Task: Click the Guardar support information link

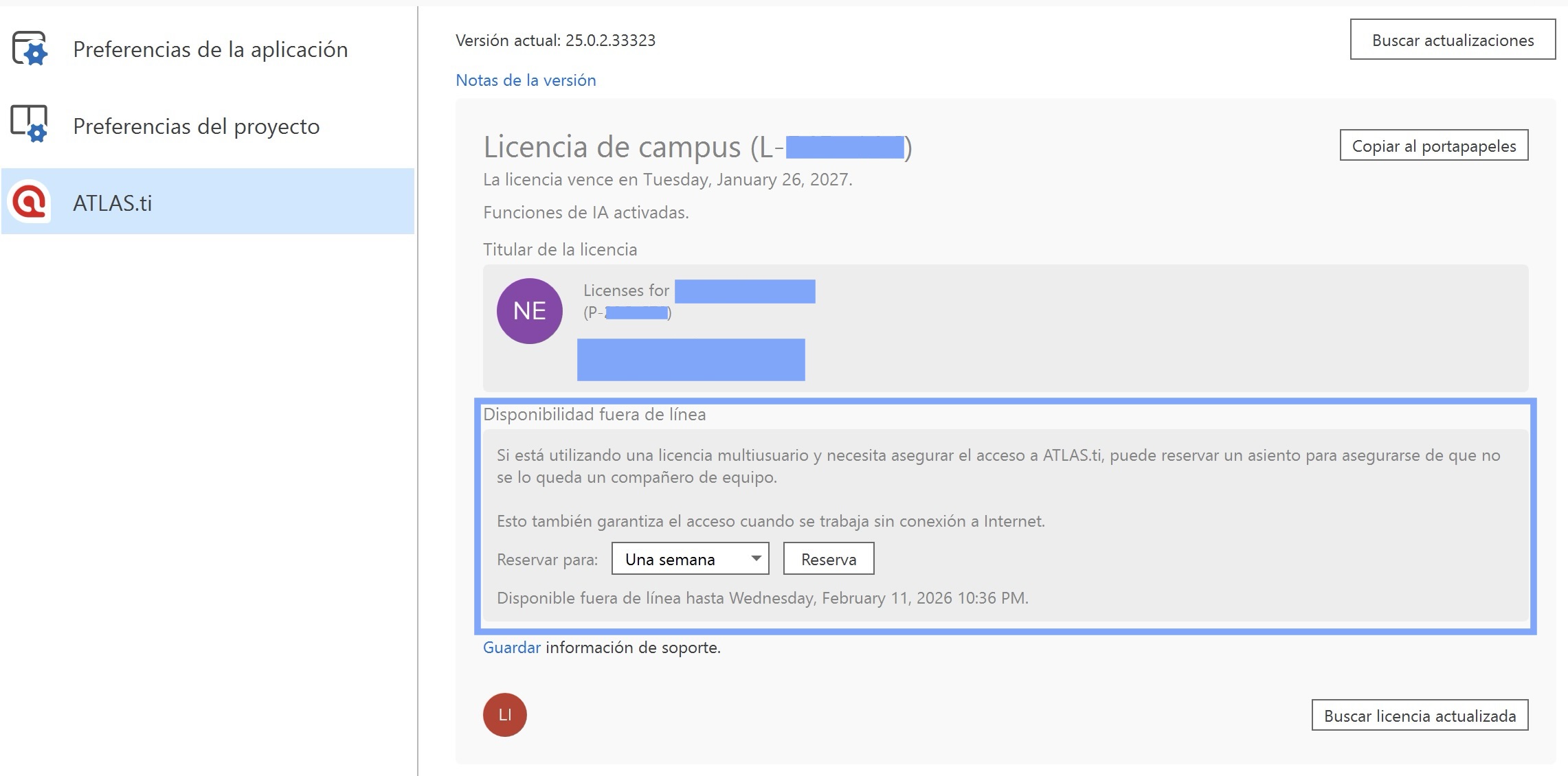Action: (x=511, y=648)
